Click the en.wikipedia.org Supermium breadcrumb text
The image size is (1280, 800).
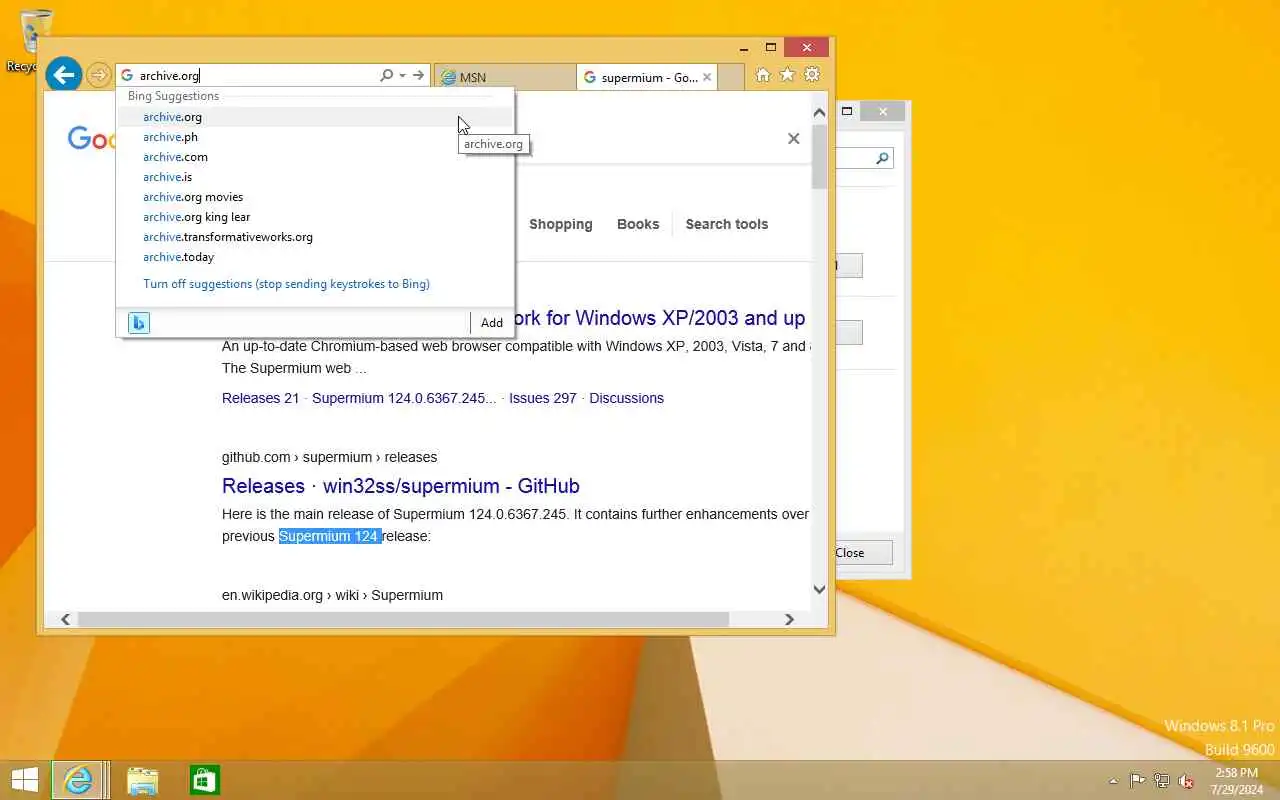[332, 595]
